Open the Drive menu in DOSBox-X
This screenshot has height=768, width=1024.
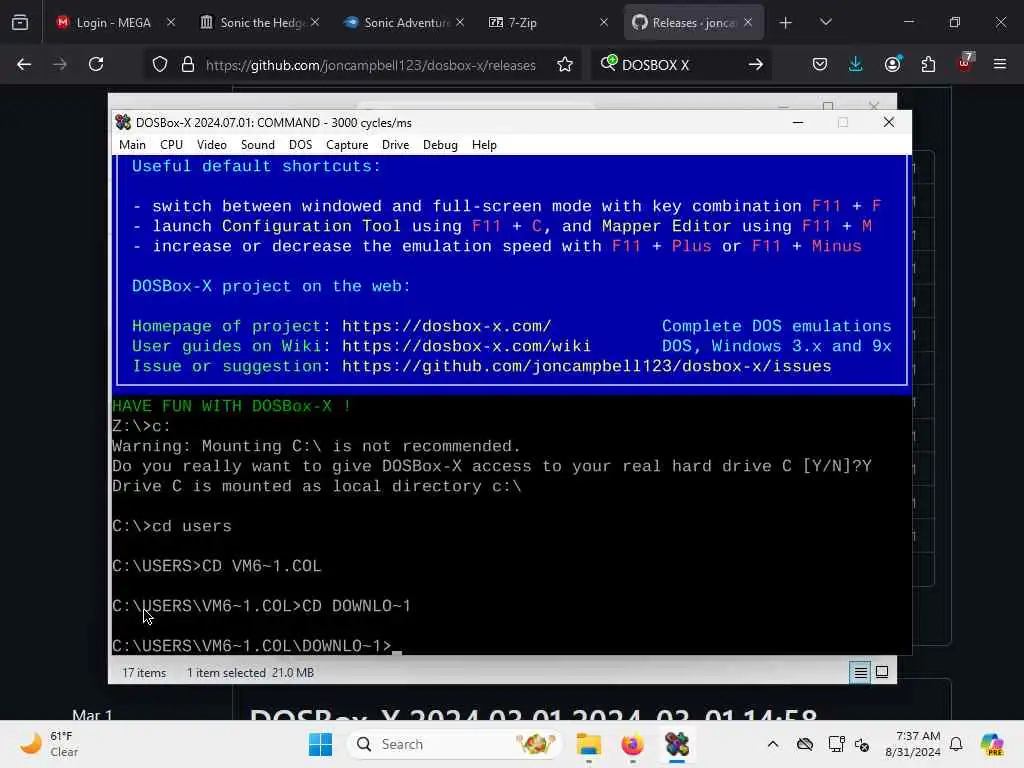[395, 145]
